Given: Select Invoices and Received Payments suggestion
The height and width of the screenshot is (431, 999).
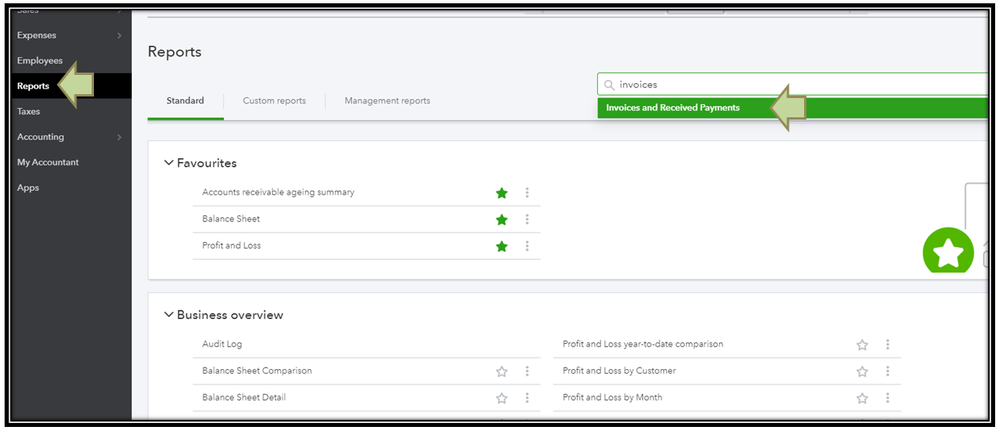Looking at the screenshot, I should [x=793, y=108].
